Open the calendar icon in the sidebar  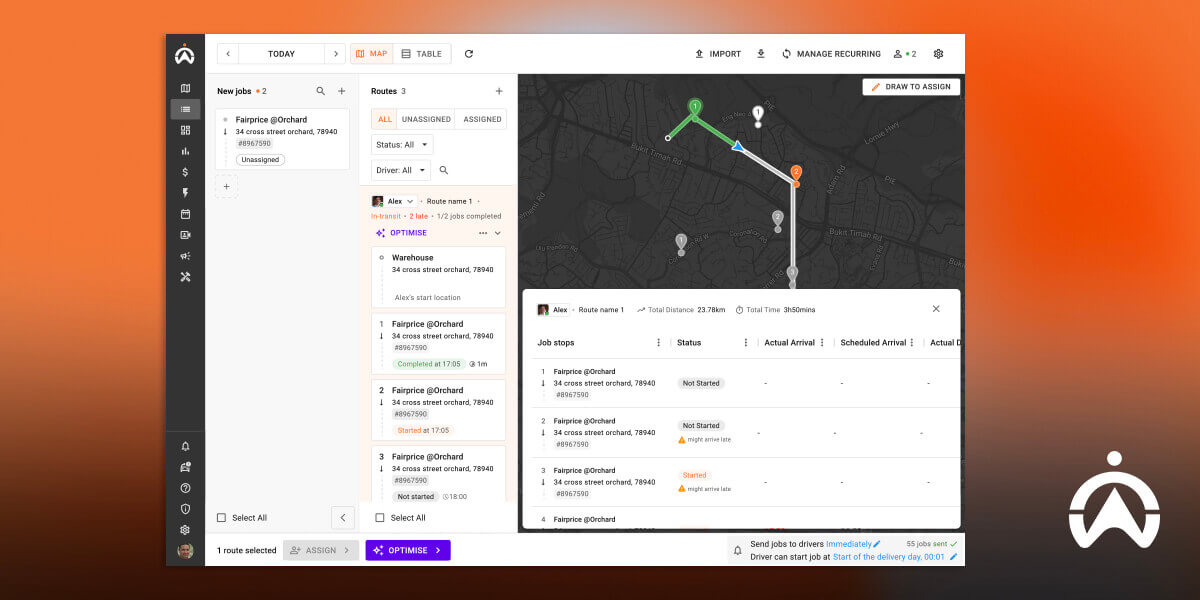185,214
